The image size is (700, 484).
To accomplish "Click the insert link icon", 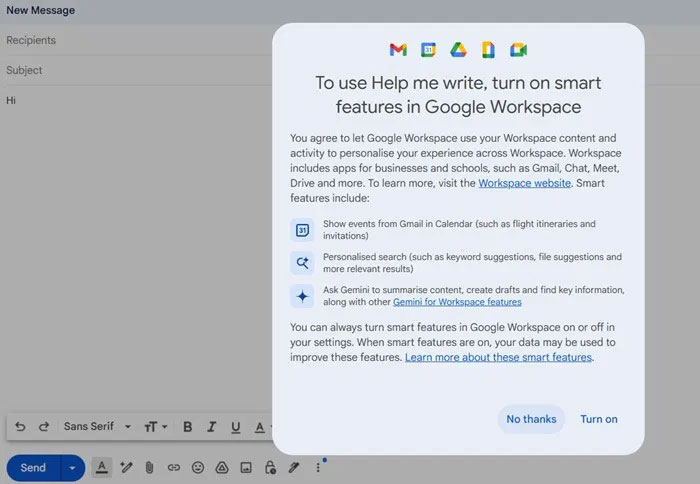I will click(174, 467).
